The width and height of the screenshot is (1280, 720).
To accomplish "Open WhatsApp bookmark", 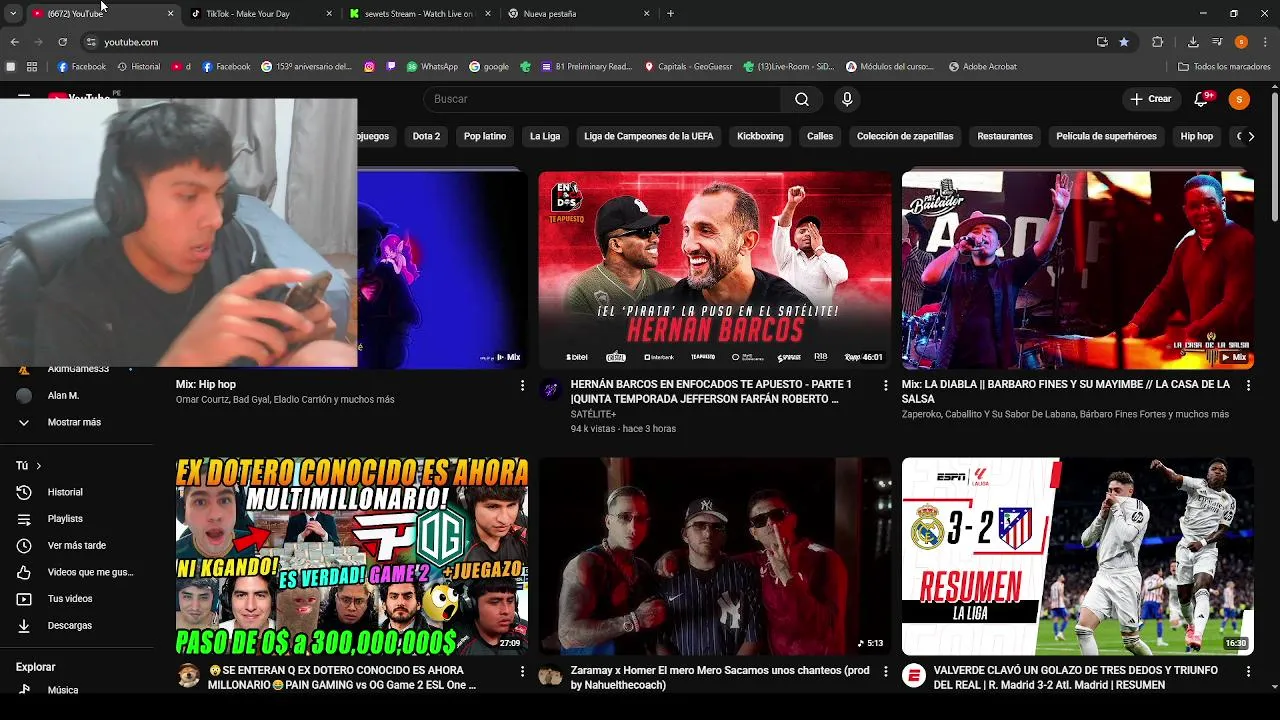I will point(432,67).
